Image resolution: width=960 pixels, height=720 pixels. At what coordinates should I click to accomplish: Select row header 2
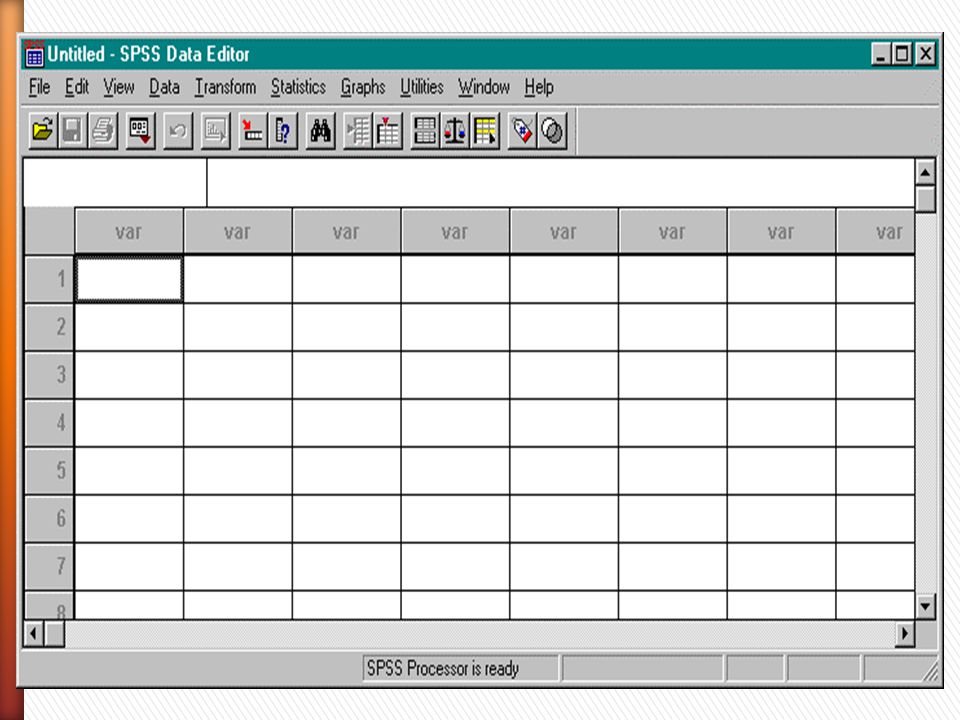click(x=50, y=327)
